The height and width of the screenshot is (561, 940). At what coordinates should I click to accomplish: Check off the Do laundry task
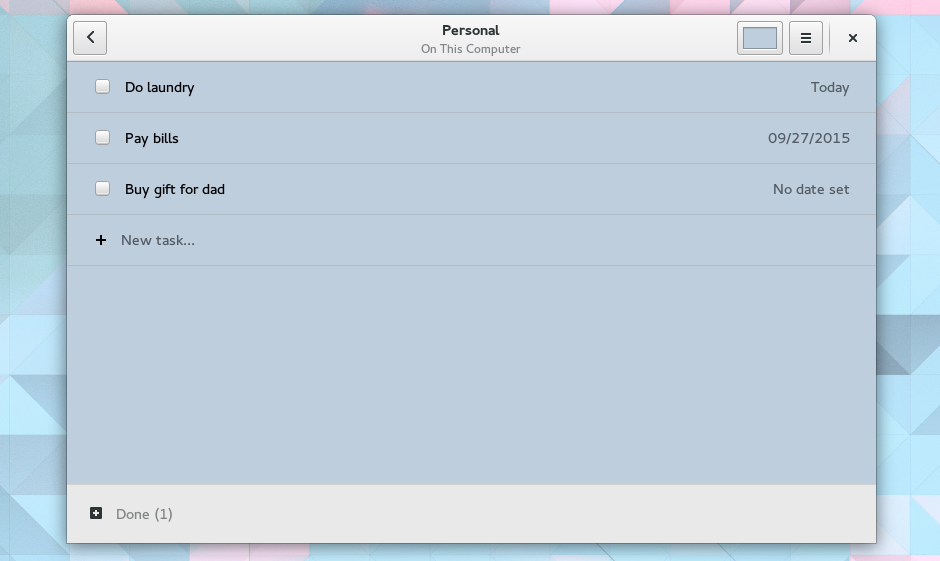[x=103, y=87]
